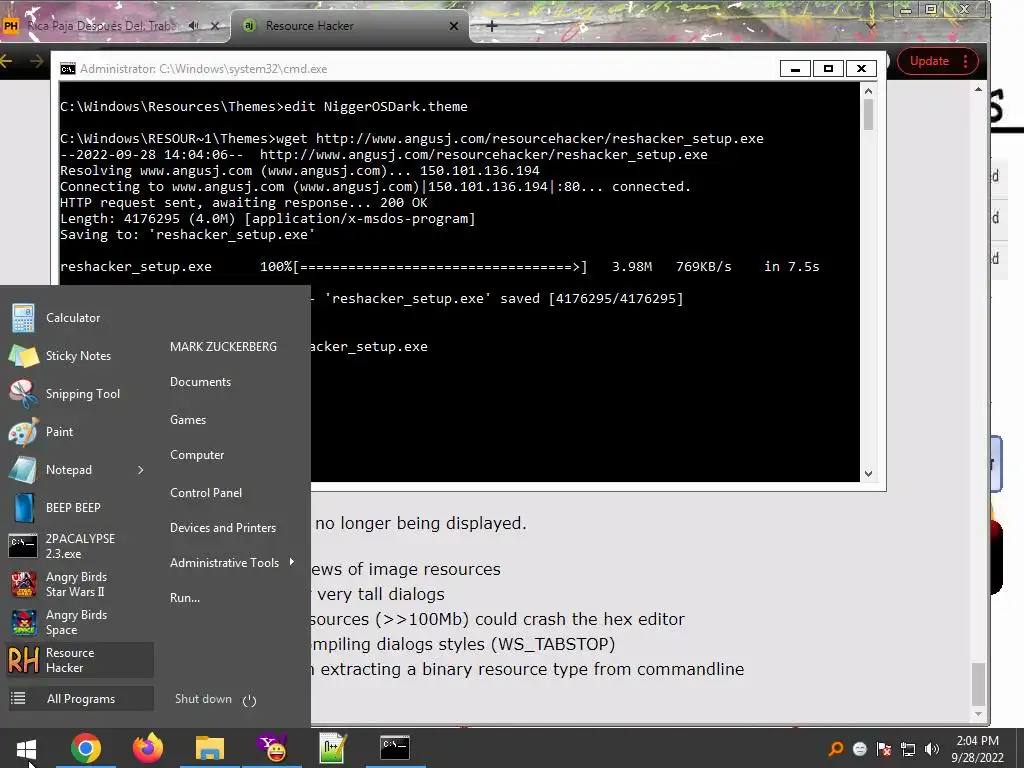The width and height of the screenshot is (1024, 768).
Task: Click the Windows Start button
Action: tap(26, 748)
